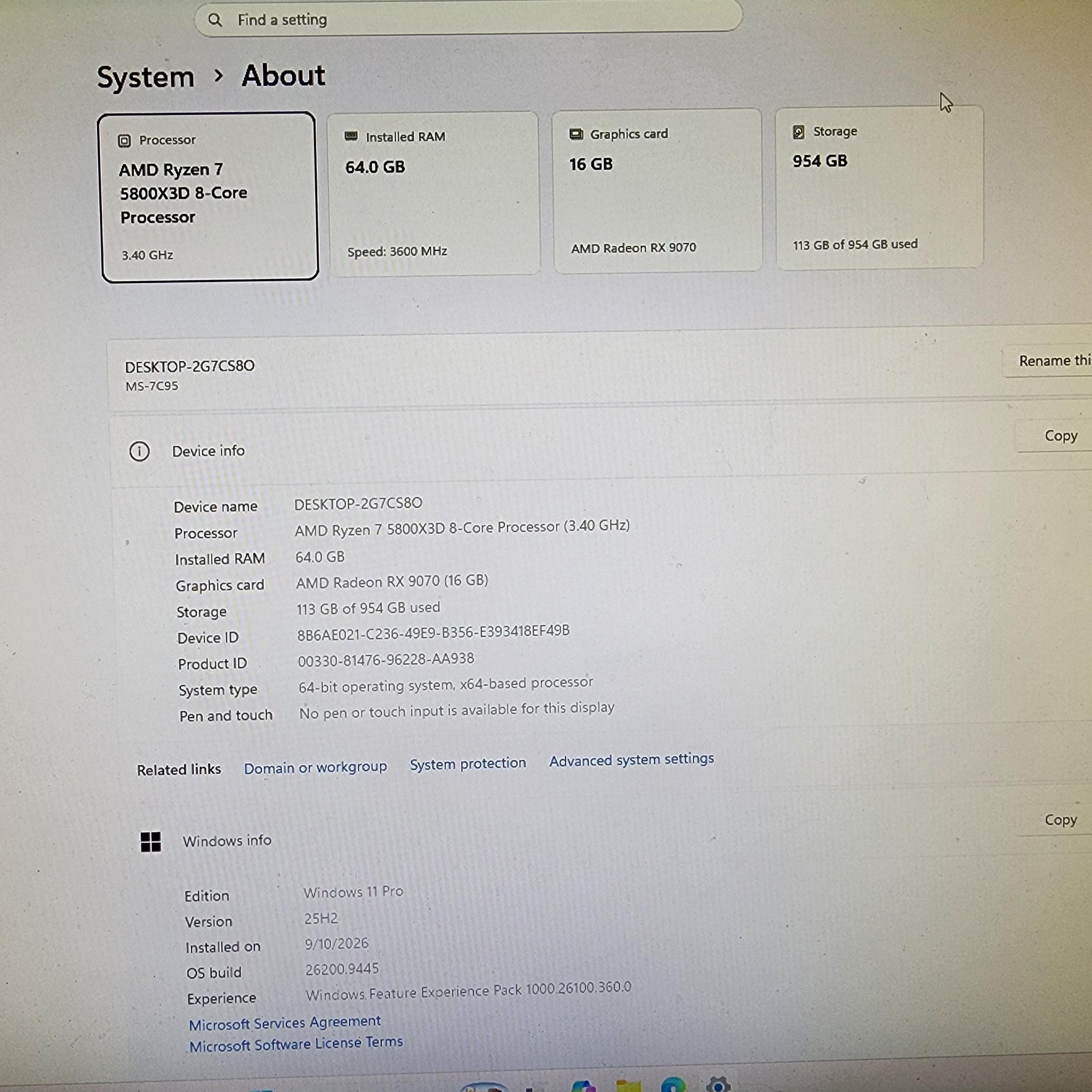This screenshot has width=1092, height=1092.
Task: Select the Storage summary card
Action: [x=879, y=187]
